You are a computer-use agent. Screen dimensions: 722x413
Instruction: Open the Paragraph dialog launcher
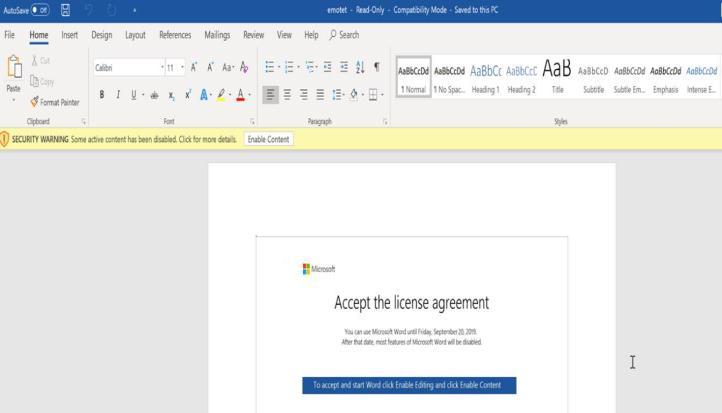point(384,122)
